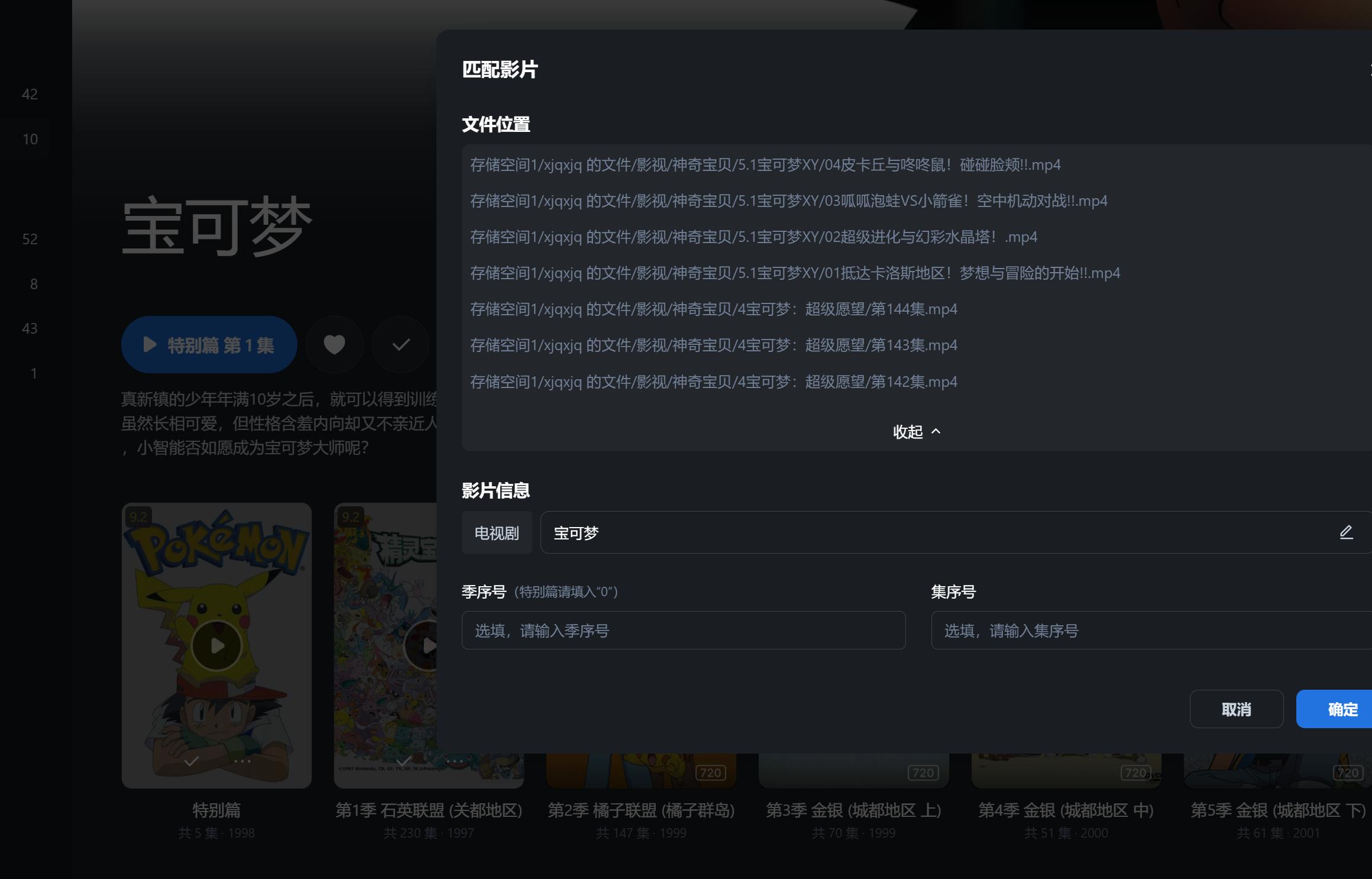Open 特别篇 season title

(216, 810)
